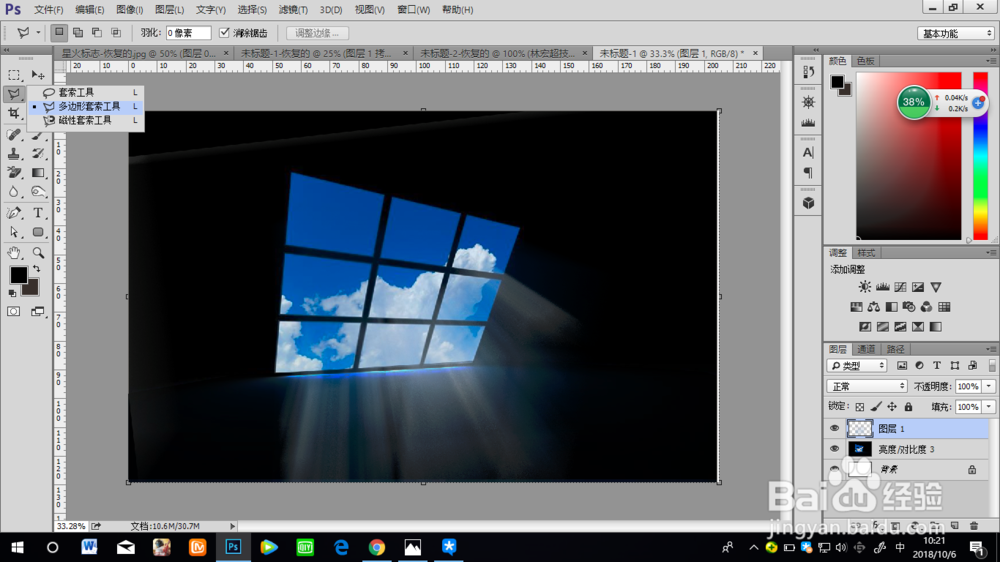The width and height of the screenshot is (1000, 562).
Task: Open the layer filter 类型 dropdown
Action: (x=857, y=366)
